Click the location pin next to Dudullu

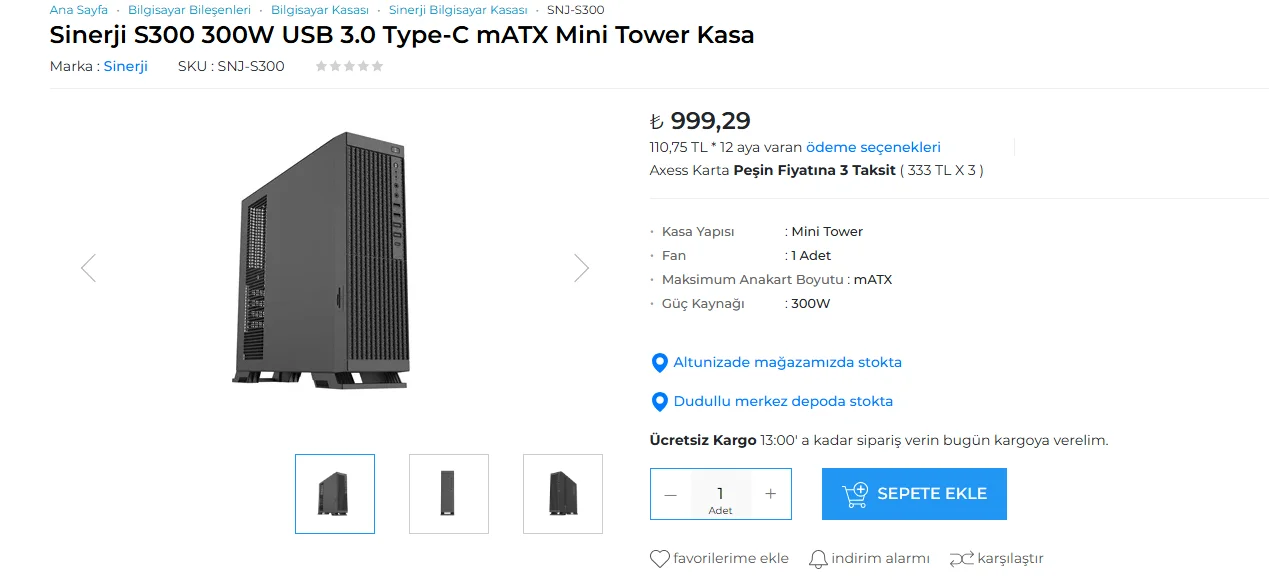pos(659,402)
